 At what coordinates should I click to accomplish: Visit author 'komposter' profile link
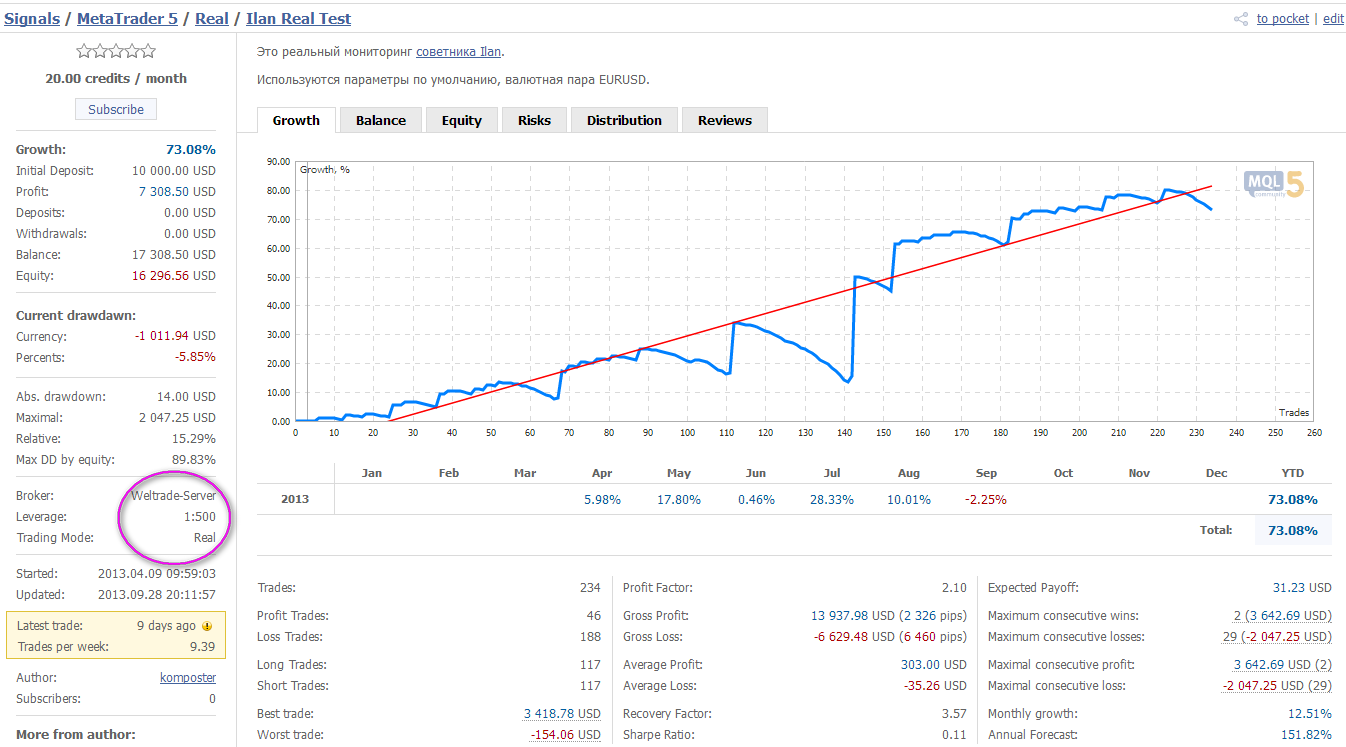[188, 678]
